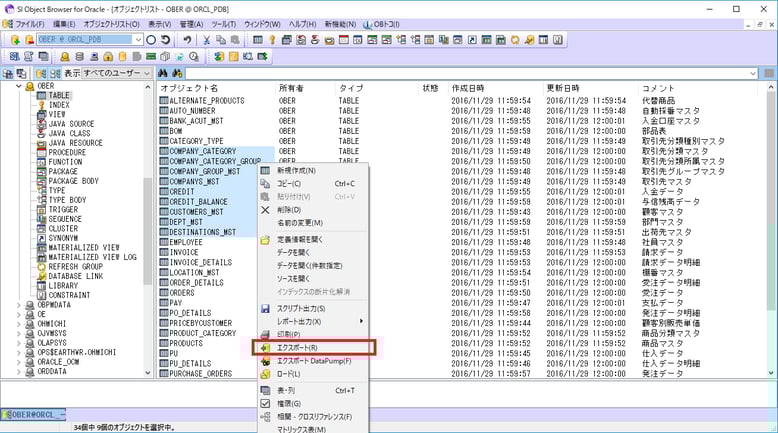Screen dimensions: 778x433
Task: Sort by the 作成日時 column header
Action: tap(468, 88)
